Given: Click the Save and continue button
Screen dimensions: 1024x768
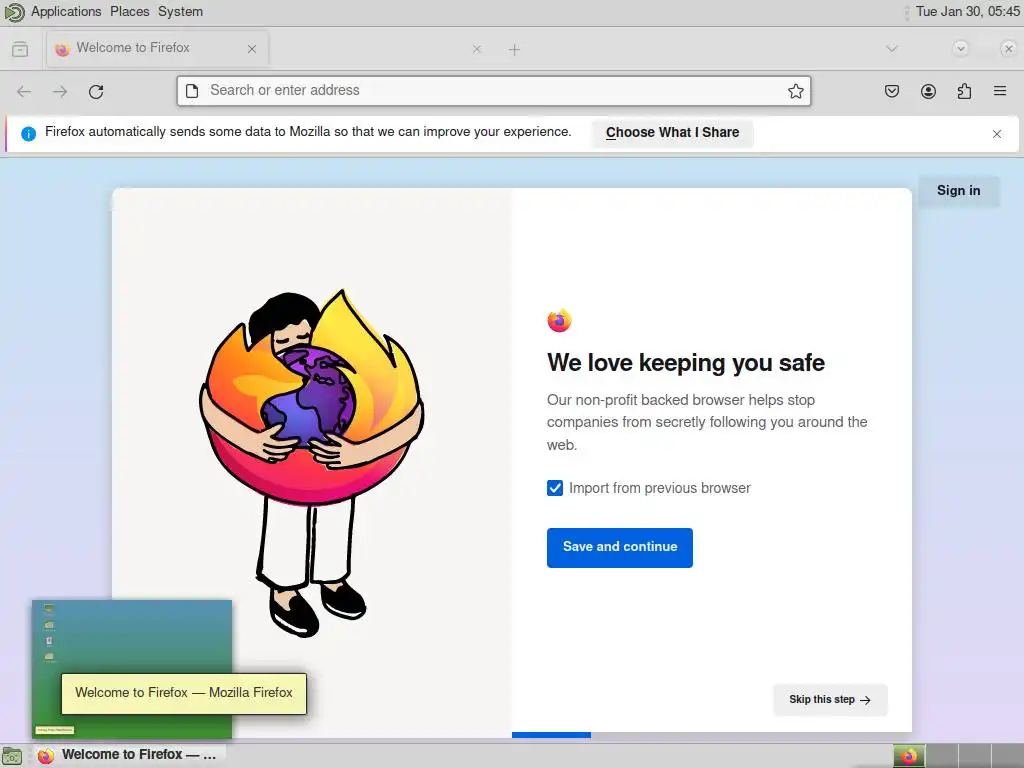Looking at the screenshot, I should [620, 547].
